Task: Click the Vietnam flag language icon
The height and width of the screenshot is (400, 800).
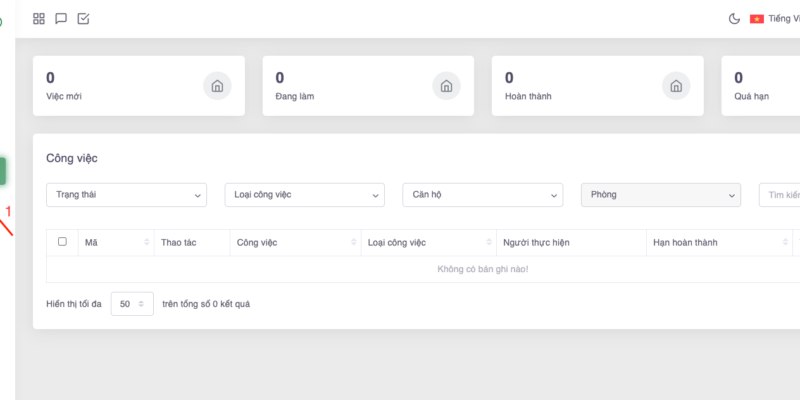Action: tap(757, 19)
